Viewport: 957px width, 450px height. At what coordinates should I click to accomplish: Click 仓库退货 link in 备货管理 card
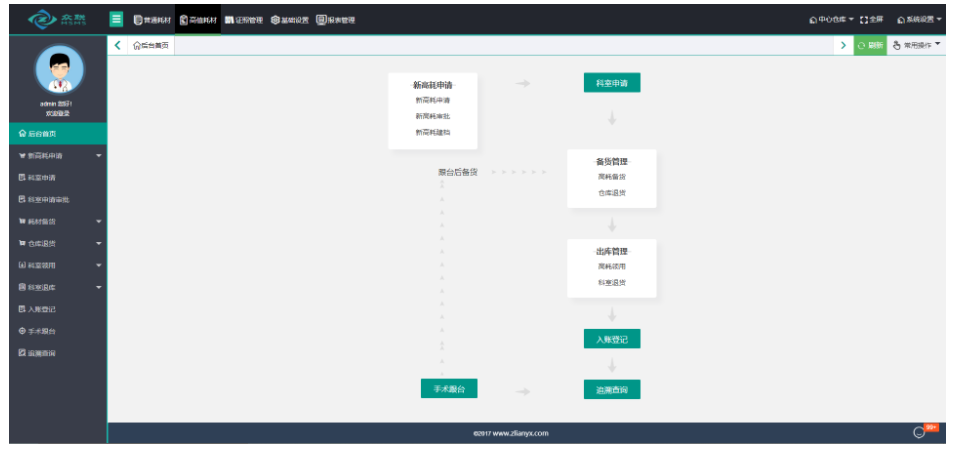click(x=612, y=193)
